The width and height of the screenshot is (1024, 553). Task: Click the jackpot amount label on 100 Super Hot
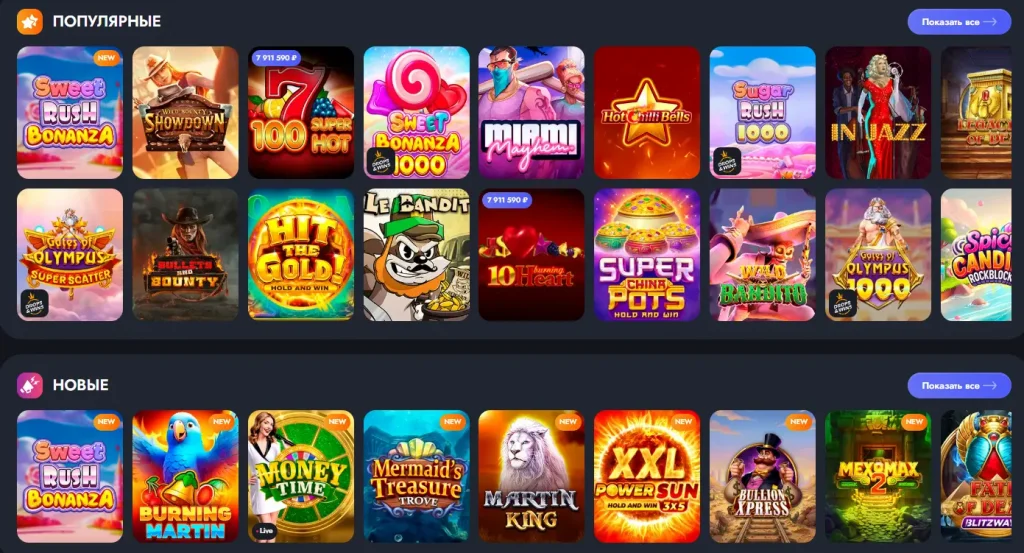(276, 58)
